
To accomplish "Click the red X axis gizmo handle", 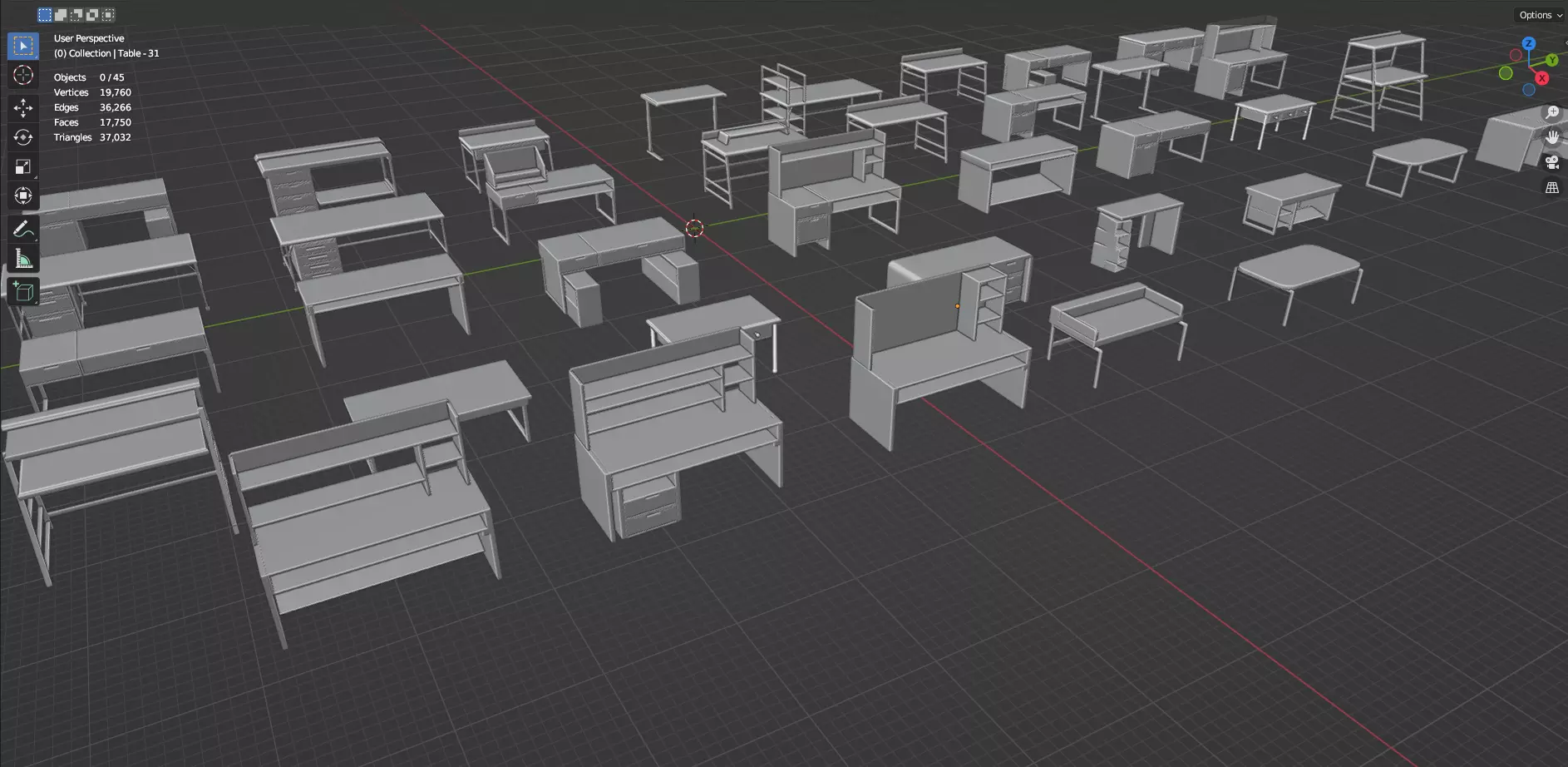I will click(1541, 78).
